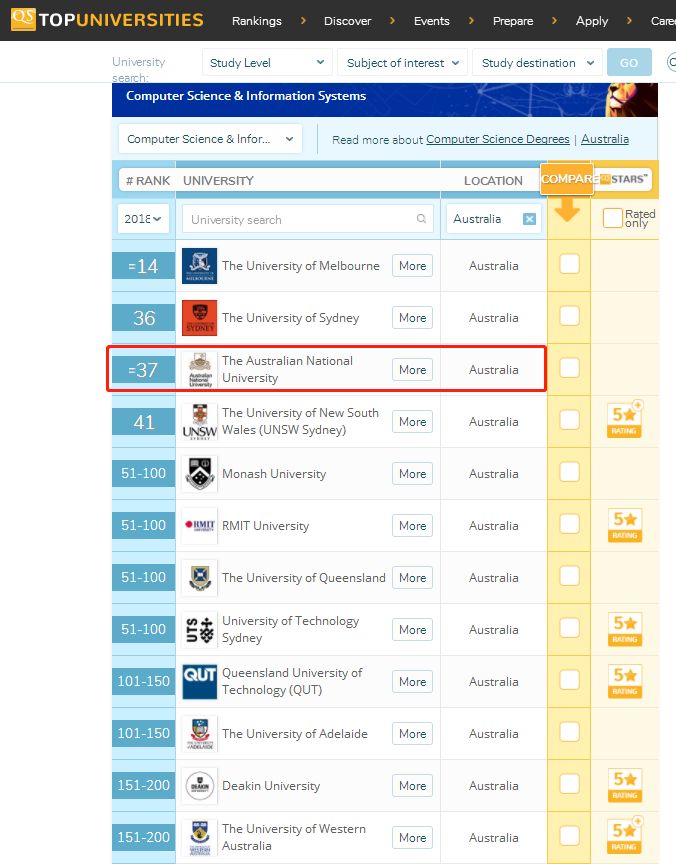
Task: Check compare box for RMIT University
Action: click(x=569, y=524)
